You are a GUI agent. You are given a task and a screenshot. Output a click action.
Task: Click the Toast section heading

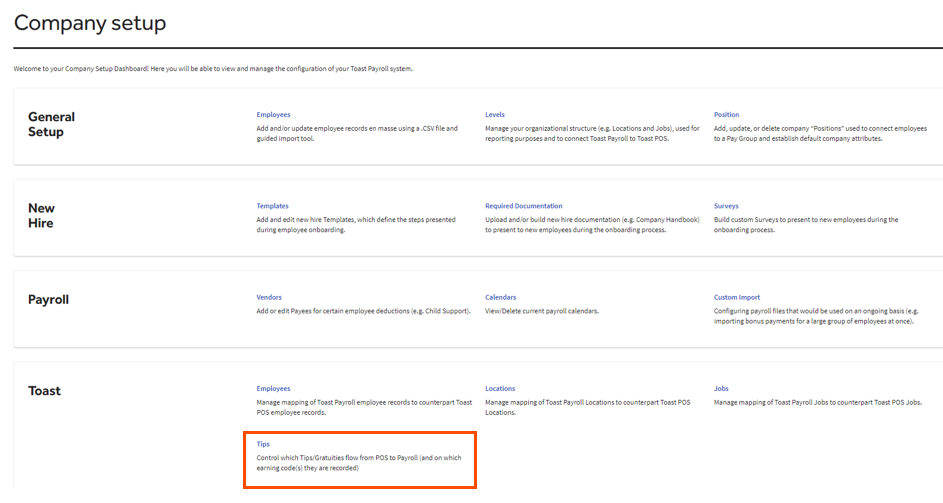(44, 391)
